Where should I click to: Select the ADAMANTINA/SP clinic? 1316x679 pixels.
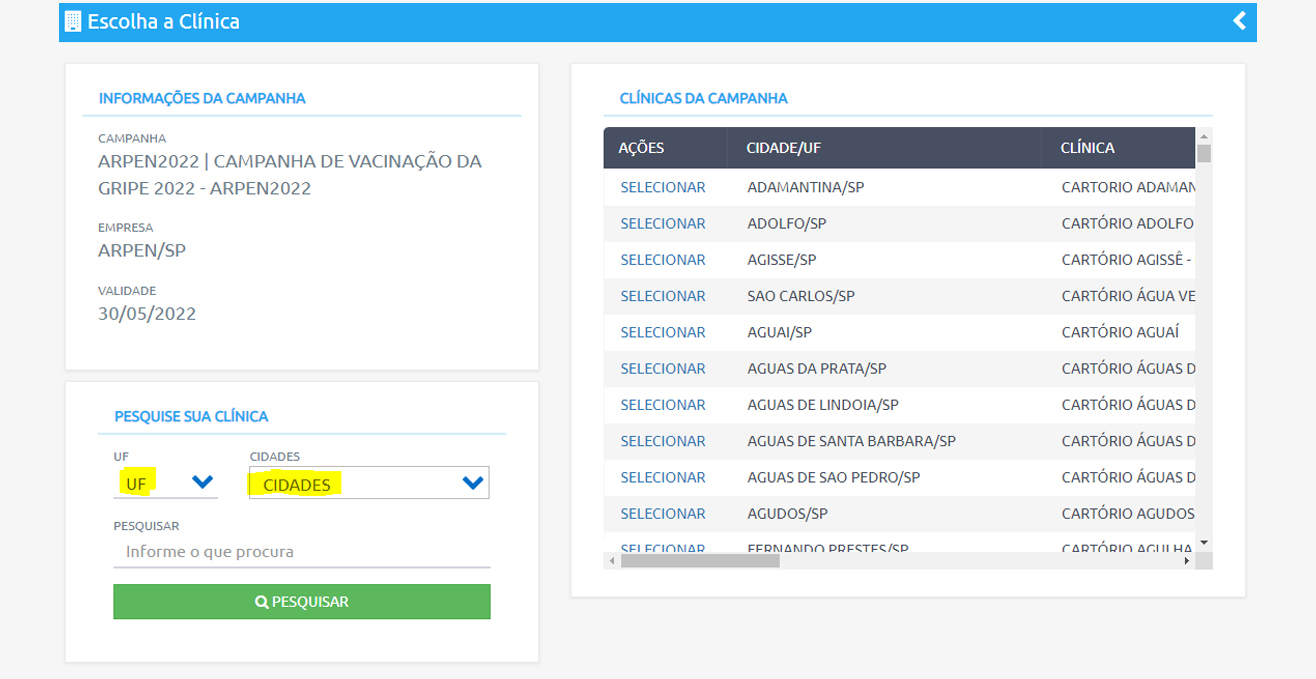(x=662, y=187)
